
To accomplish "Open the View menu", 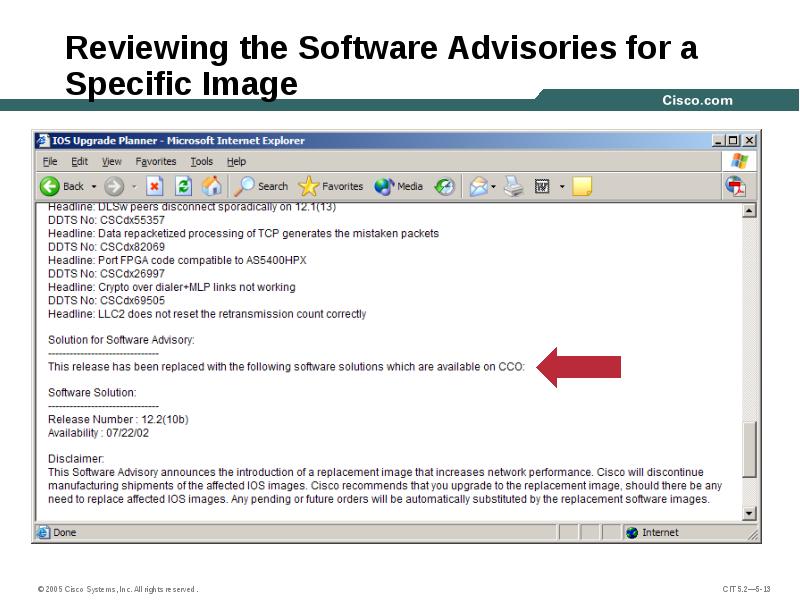I will pyautogui.click(x=112, y=162).
